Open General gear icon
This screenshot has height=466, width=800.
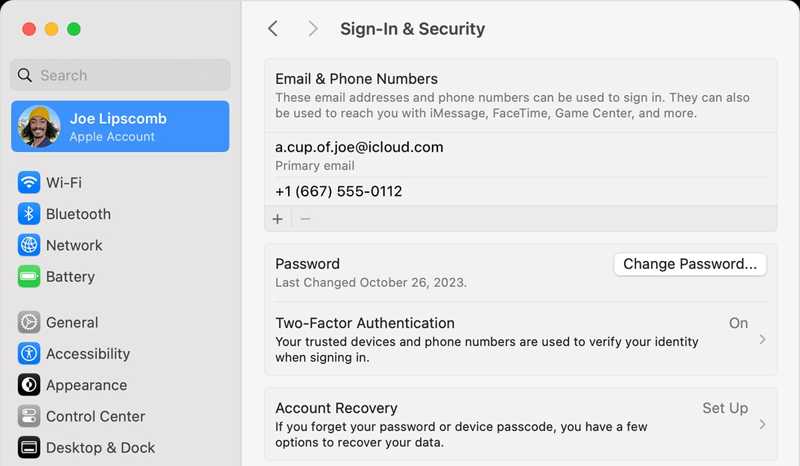(29, 322)
